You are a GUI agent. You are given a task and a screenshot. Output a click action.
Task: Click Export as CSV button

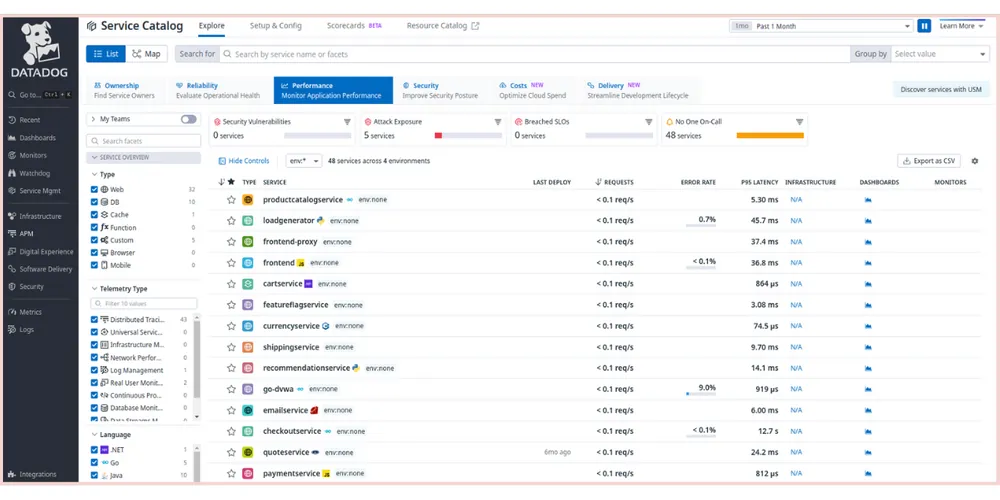929,161
